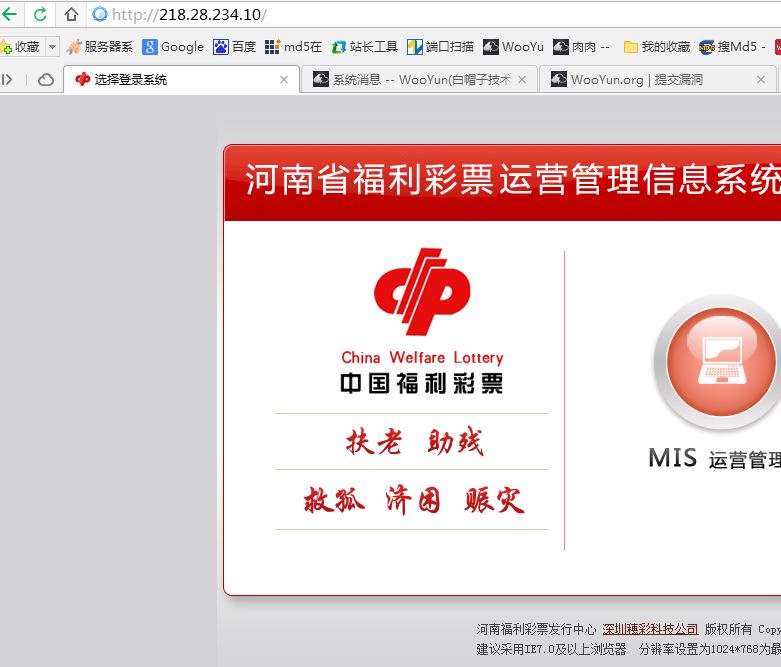The height and width of the screenshot is (667, 781).
Task: Expand the dropdown arrow next to 收藏
Action: click(x=52, y=47)
